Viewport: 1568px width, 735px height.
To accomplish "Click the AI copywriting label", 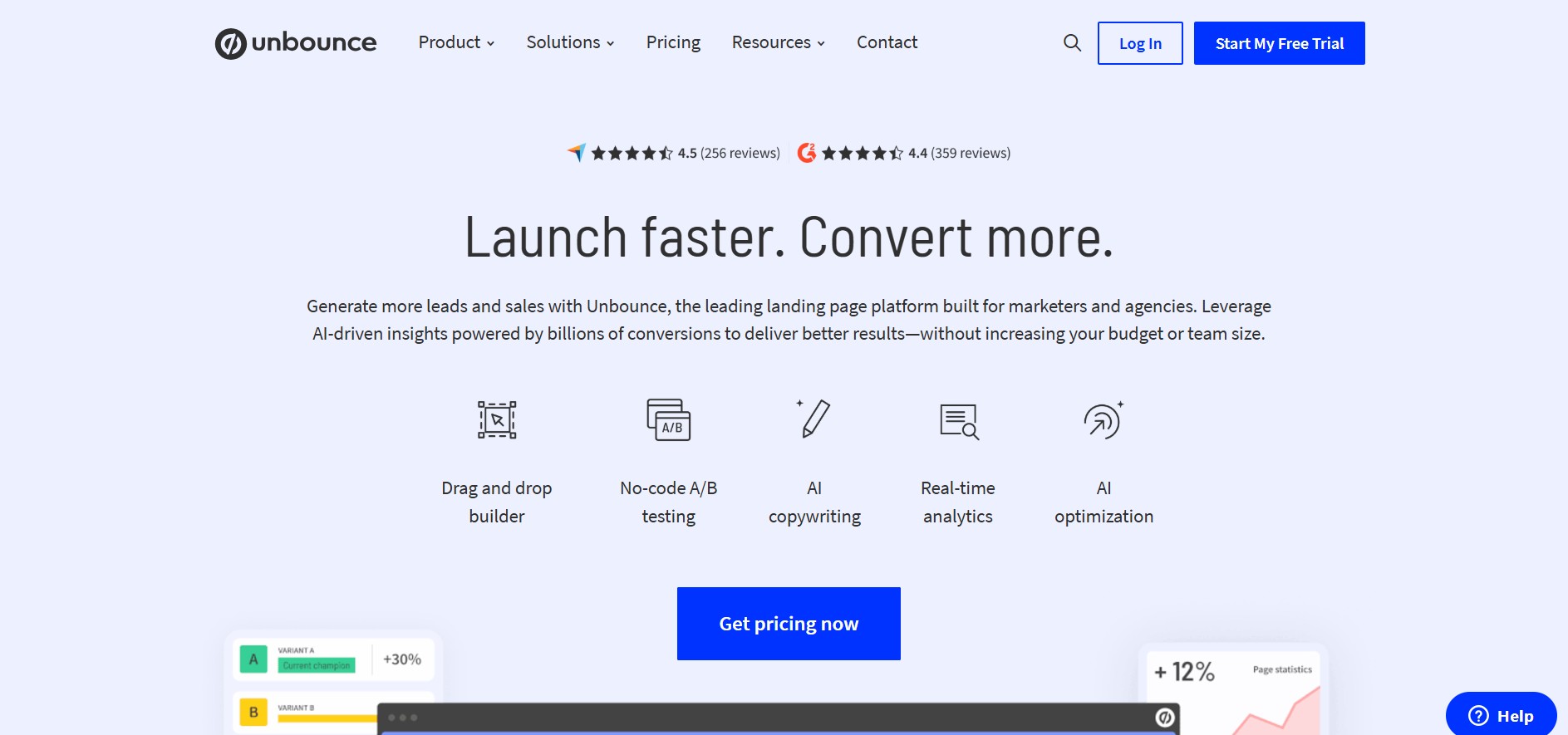I will pos(814,502).
